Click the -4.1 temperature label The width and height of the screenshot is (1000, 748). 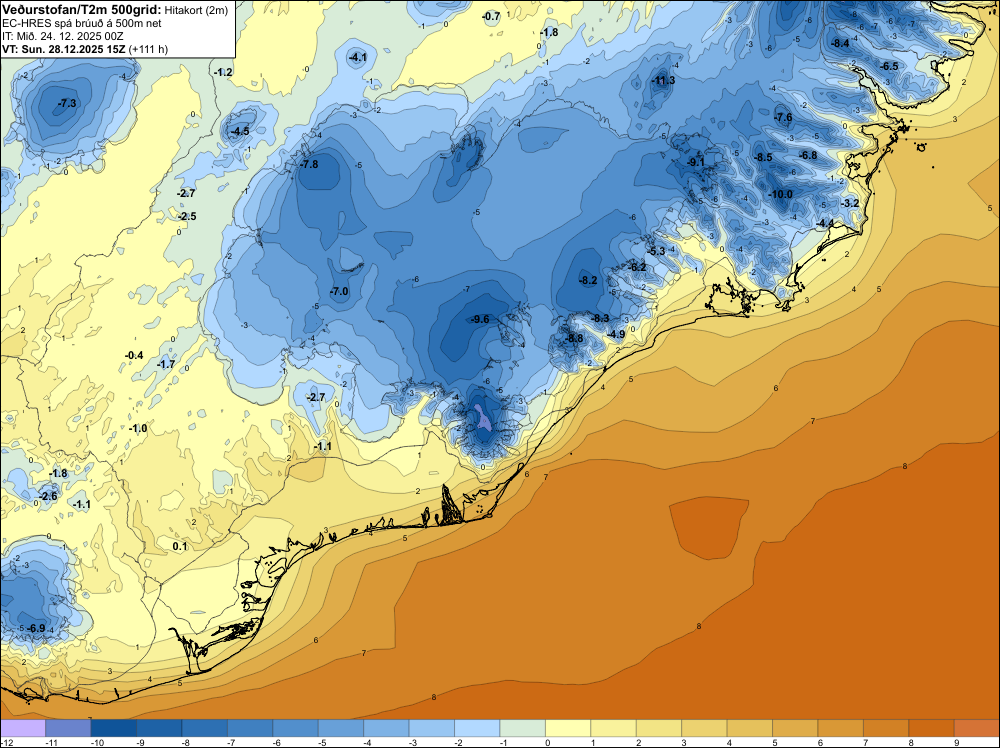(358, 57)
